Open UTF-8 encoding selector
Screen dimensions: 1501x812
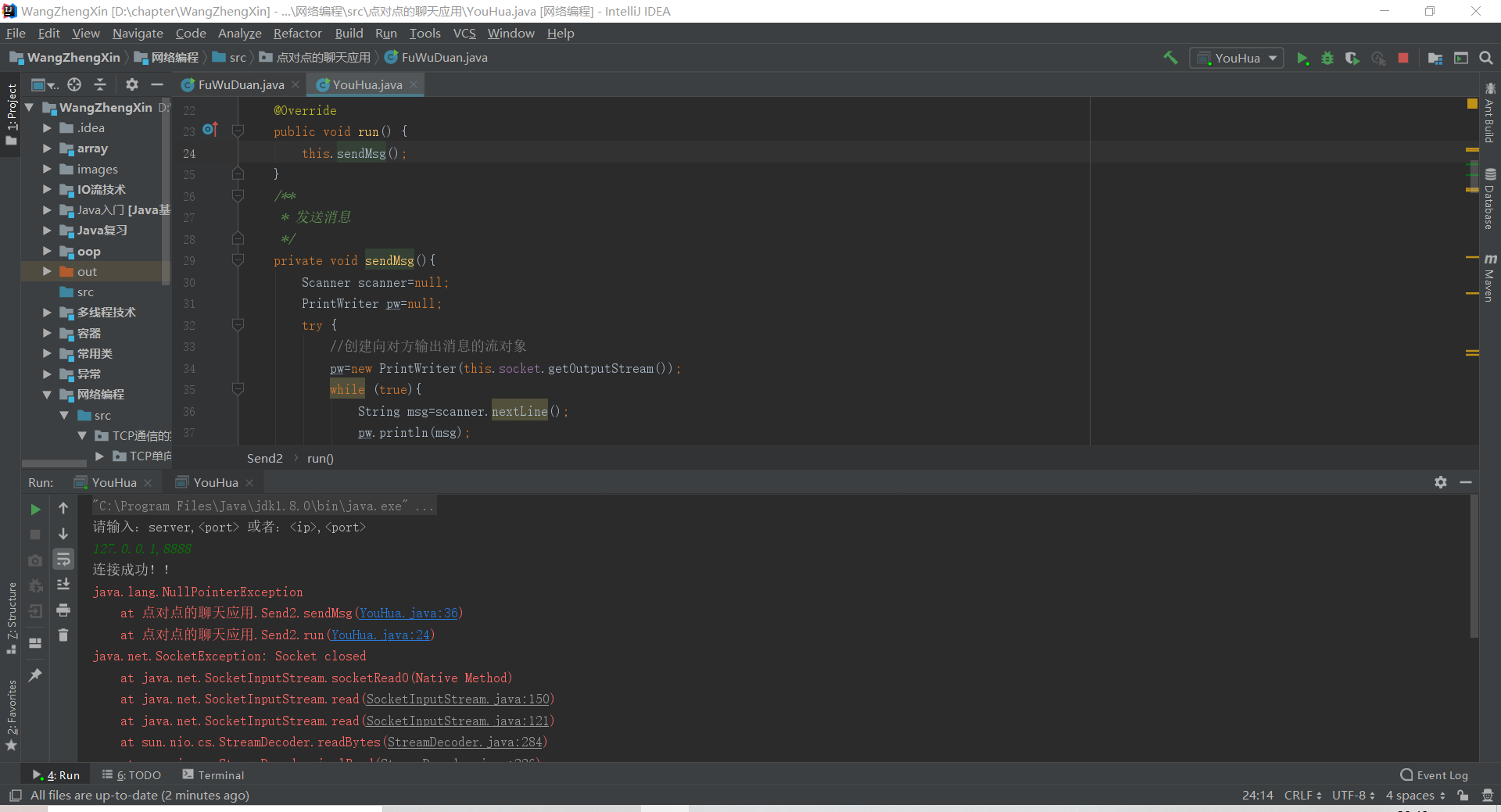pos(1353,796)
